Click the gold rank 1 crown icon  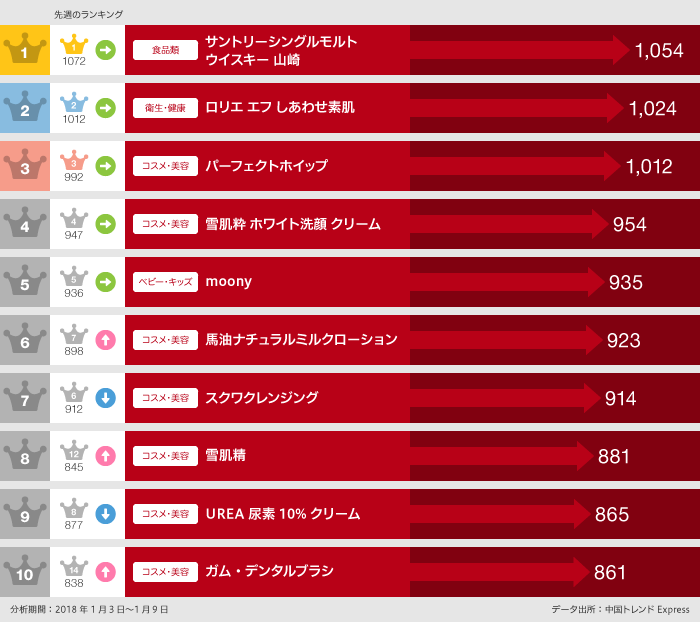25,49
